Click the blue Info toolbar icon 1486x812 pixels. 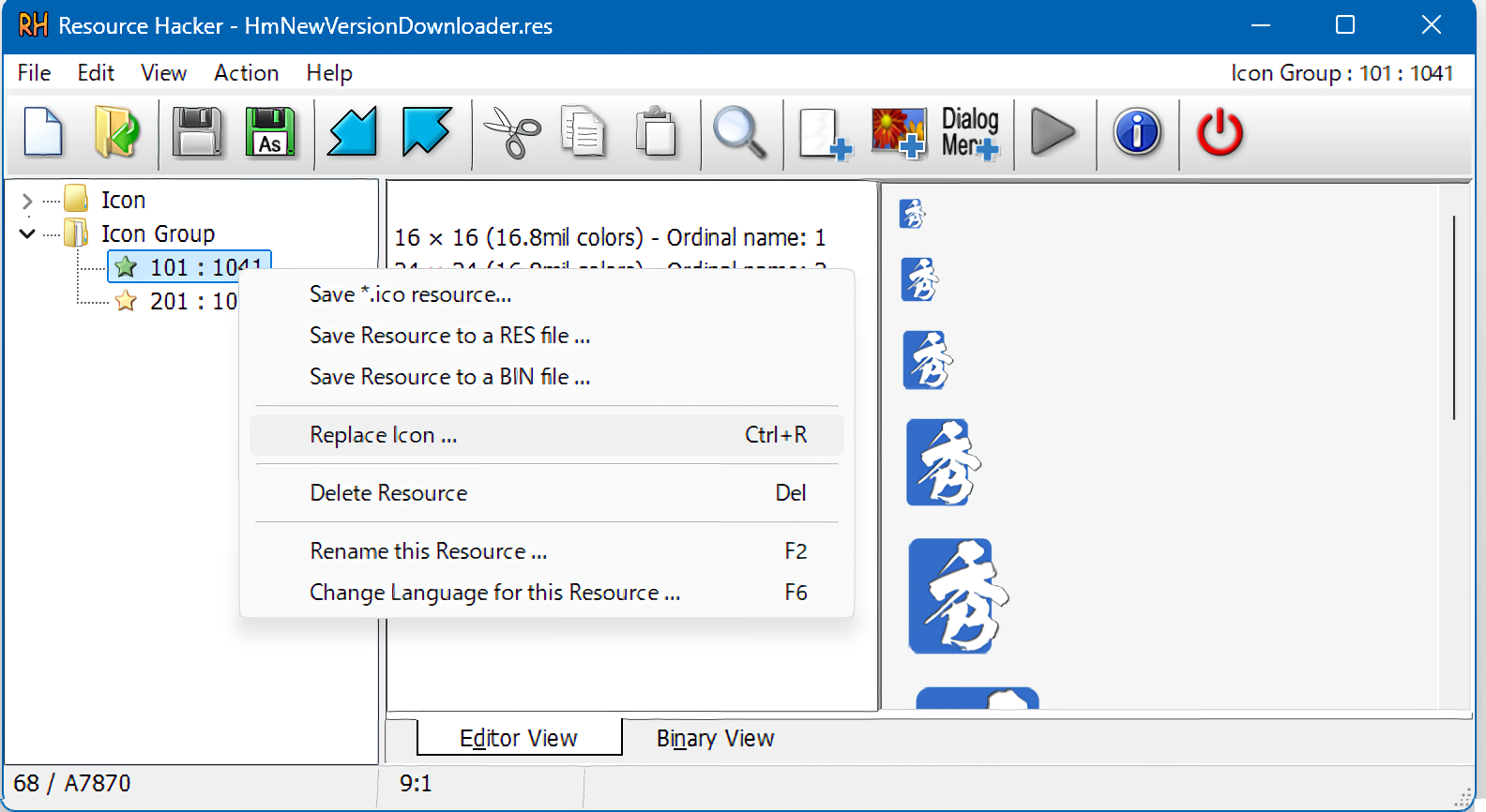(1137, 132)
